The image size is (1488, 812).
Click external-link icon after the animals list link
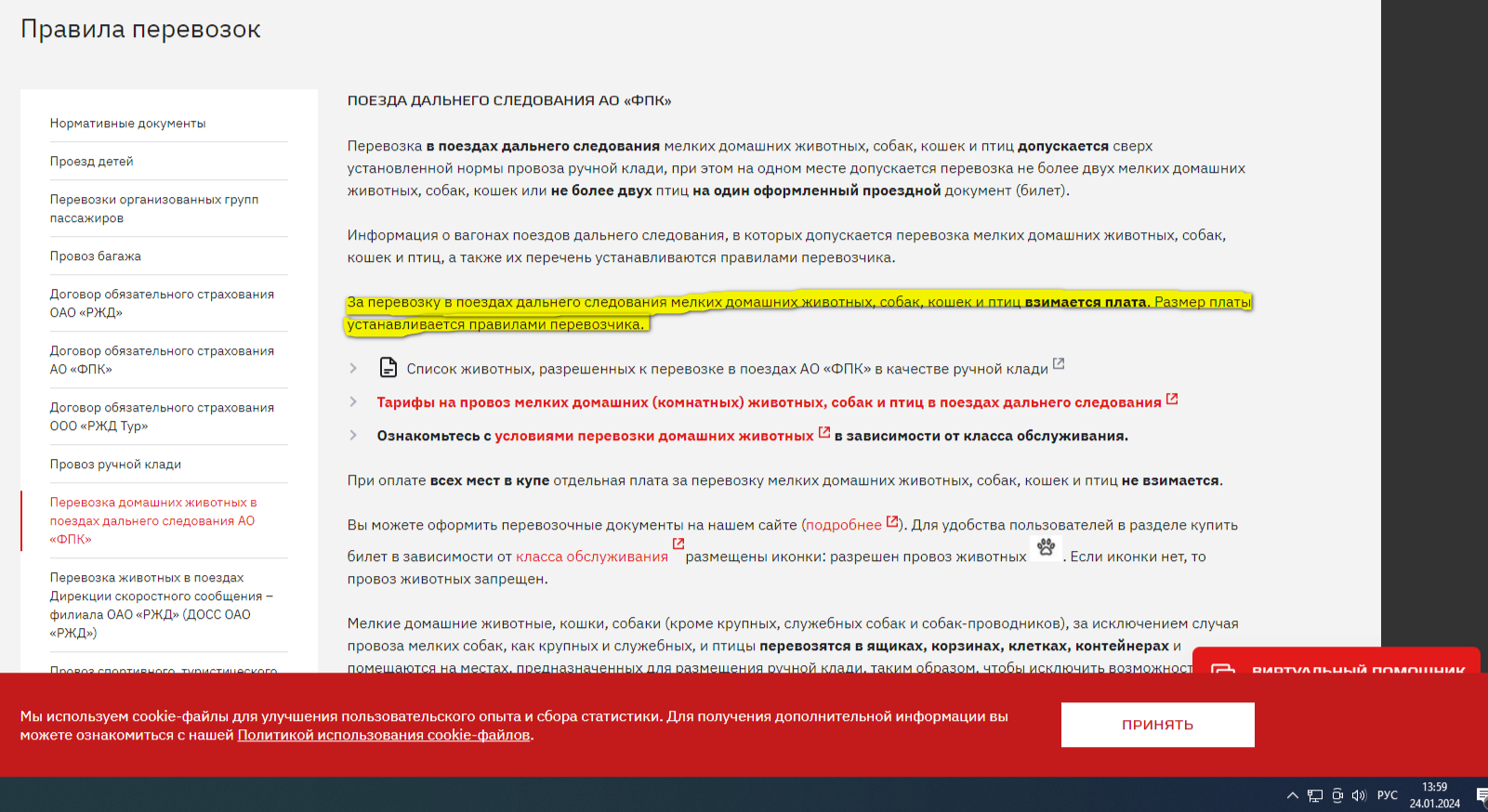pyautogui.click(x=1059, y=363)
